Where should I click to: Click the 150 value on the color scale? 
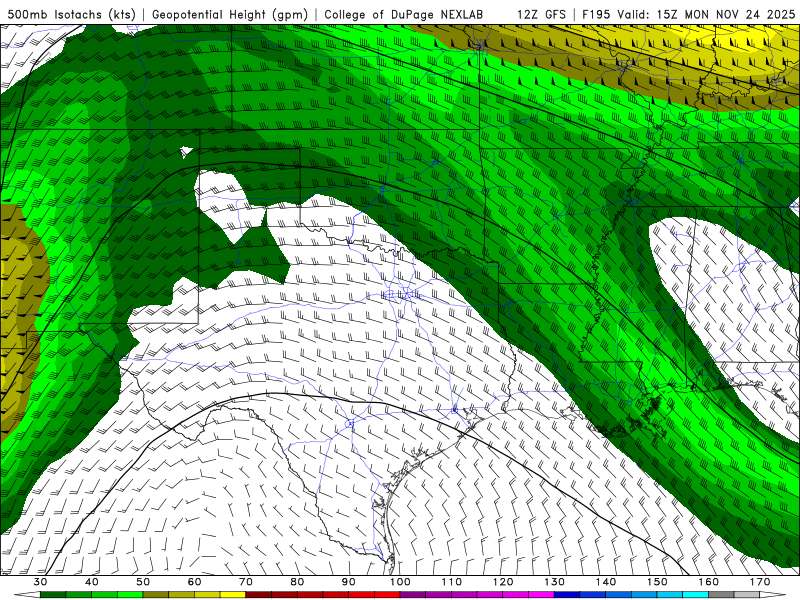click(x=657, y=582)
